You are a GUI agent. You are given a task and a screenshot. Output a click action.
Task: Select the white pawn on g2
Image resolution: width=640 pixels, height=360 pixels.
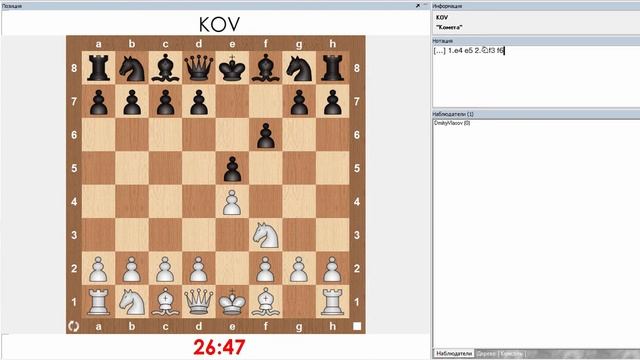[x=299, y=269]
